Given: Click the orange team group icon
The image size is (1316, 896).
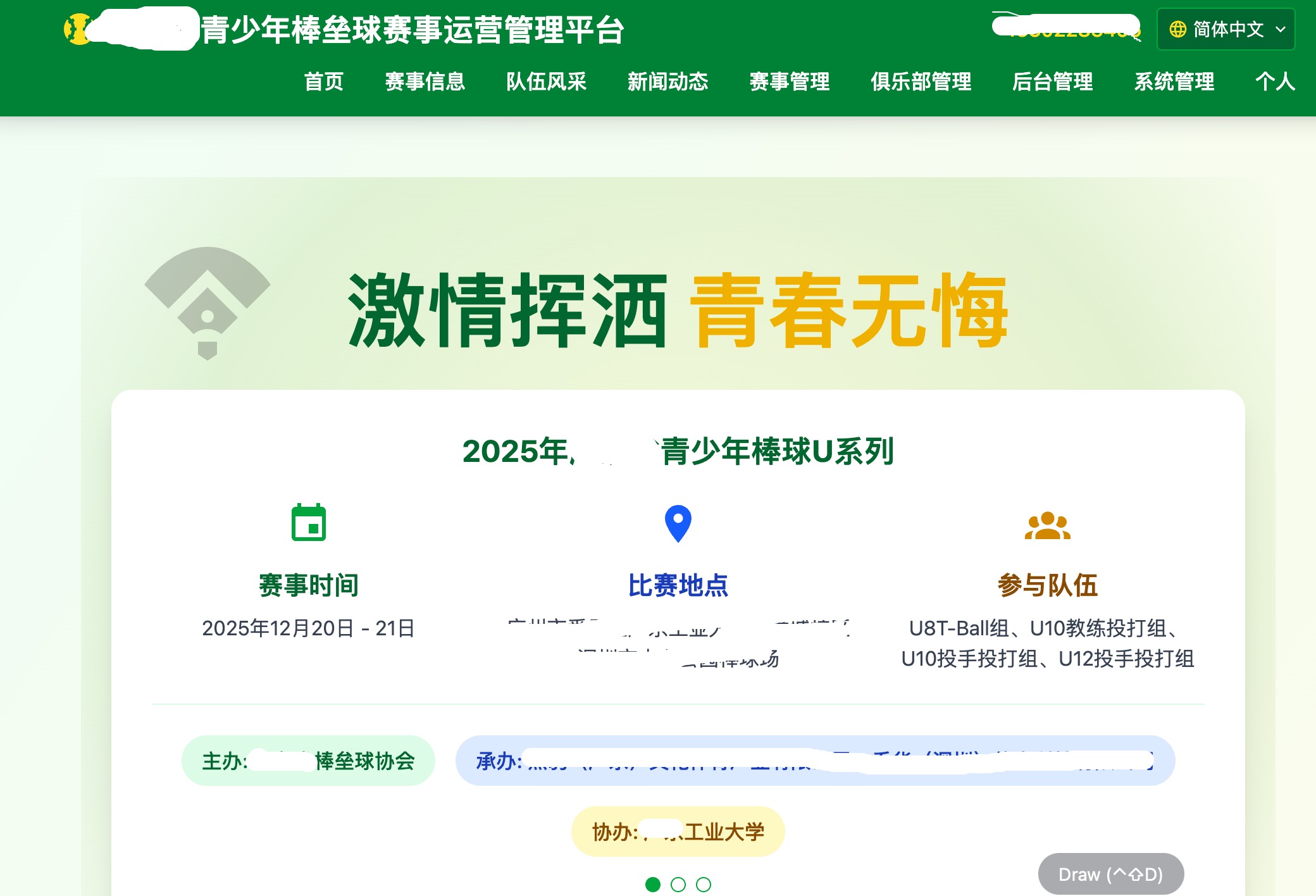Looking at the screenshot, I should click(x=1047, y=525).
